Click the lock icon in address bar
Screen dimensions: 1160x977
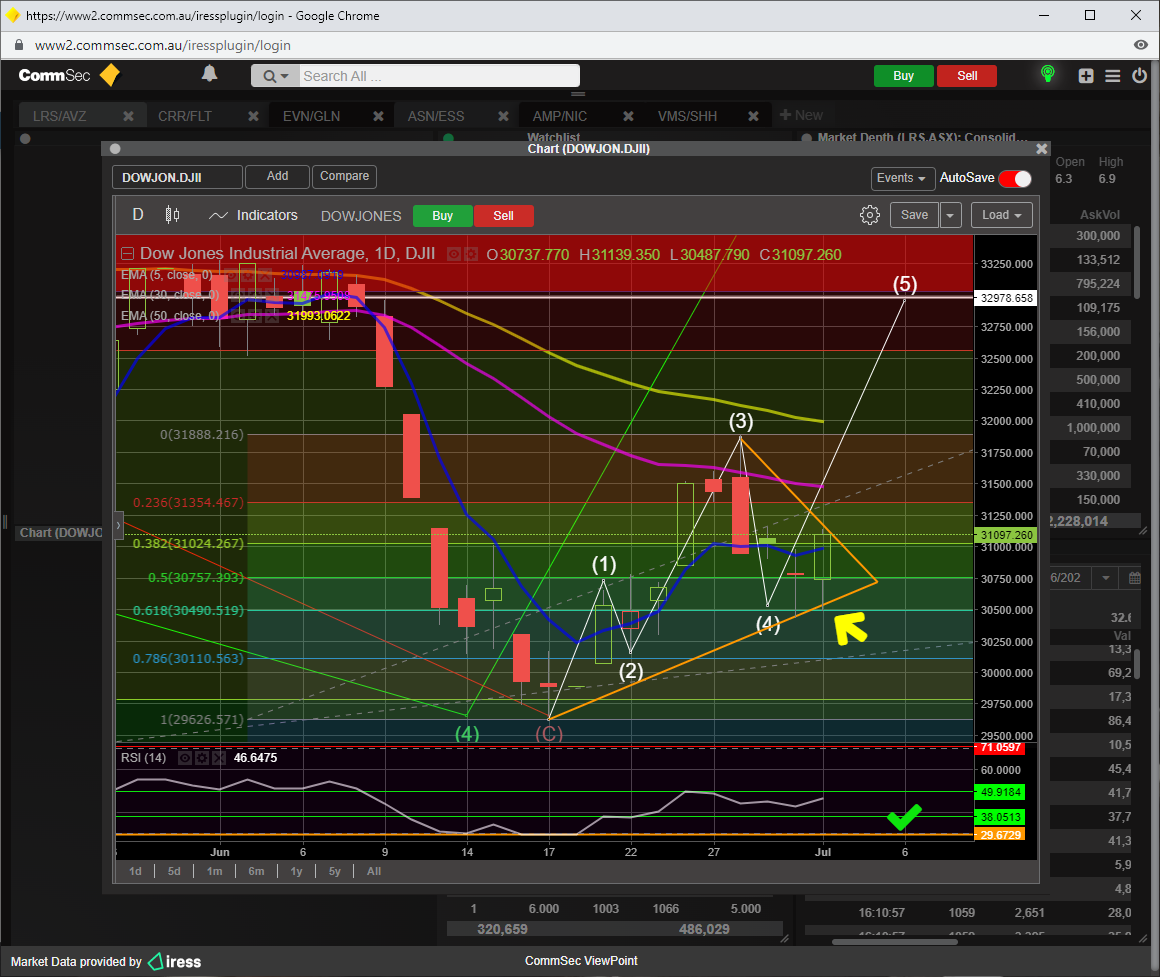(x=19, y=45)
